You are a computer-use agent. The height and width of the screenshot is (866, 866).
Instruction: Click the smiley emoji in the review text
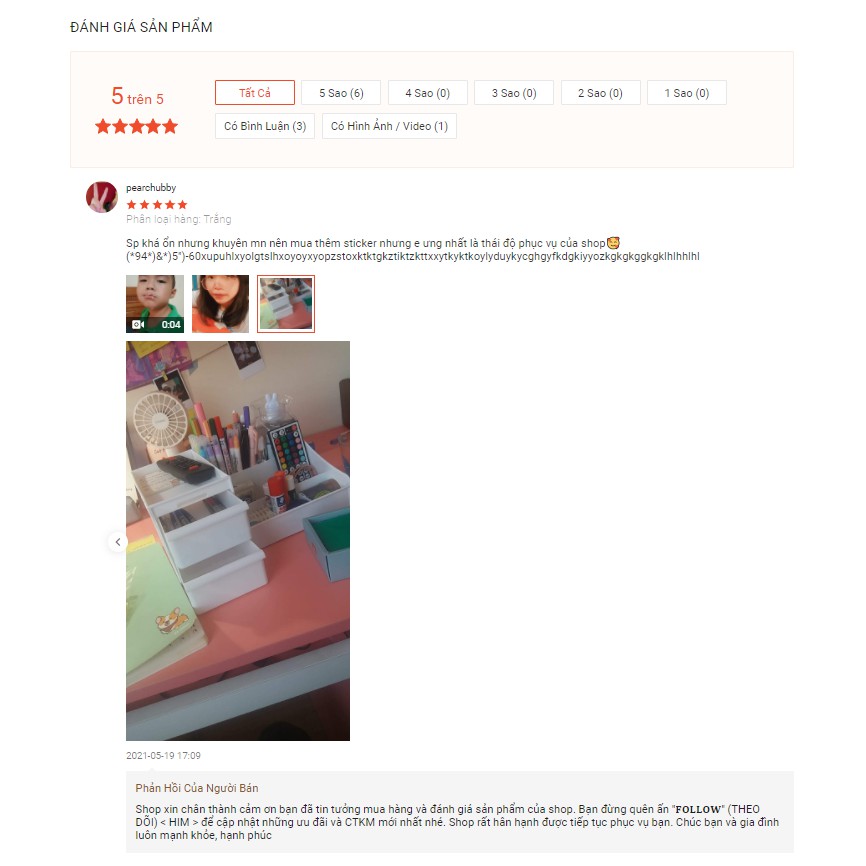point(613,243)
